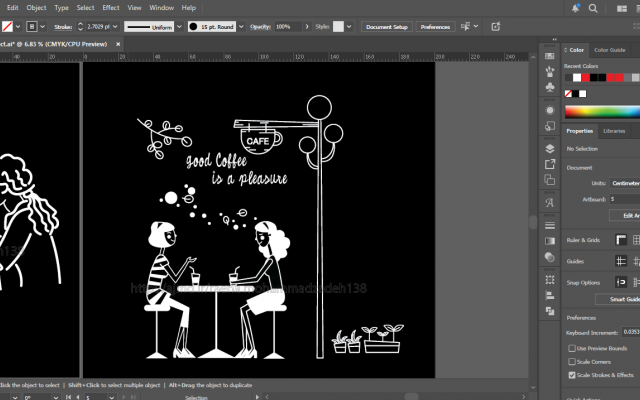Image resolution: width=640 pixels, height=400 pixels.
Task: Click the Align panel icon
Action: pyautogui.click(x=550, y=296)
